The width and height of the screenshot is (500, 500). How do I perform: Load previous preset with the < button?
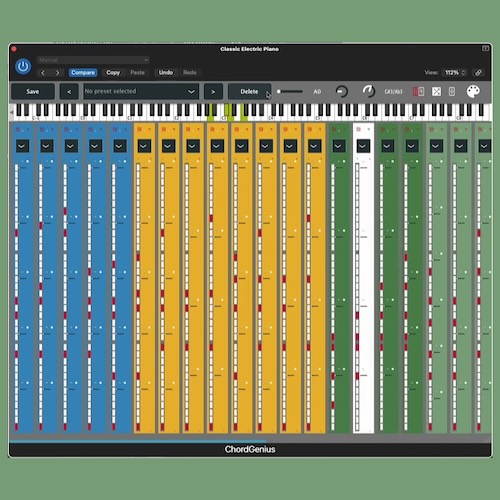coord(69,91)
